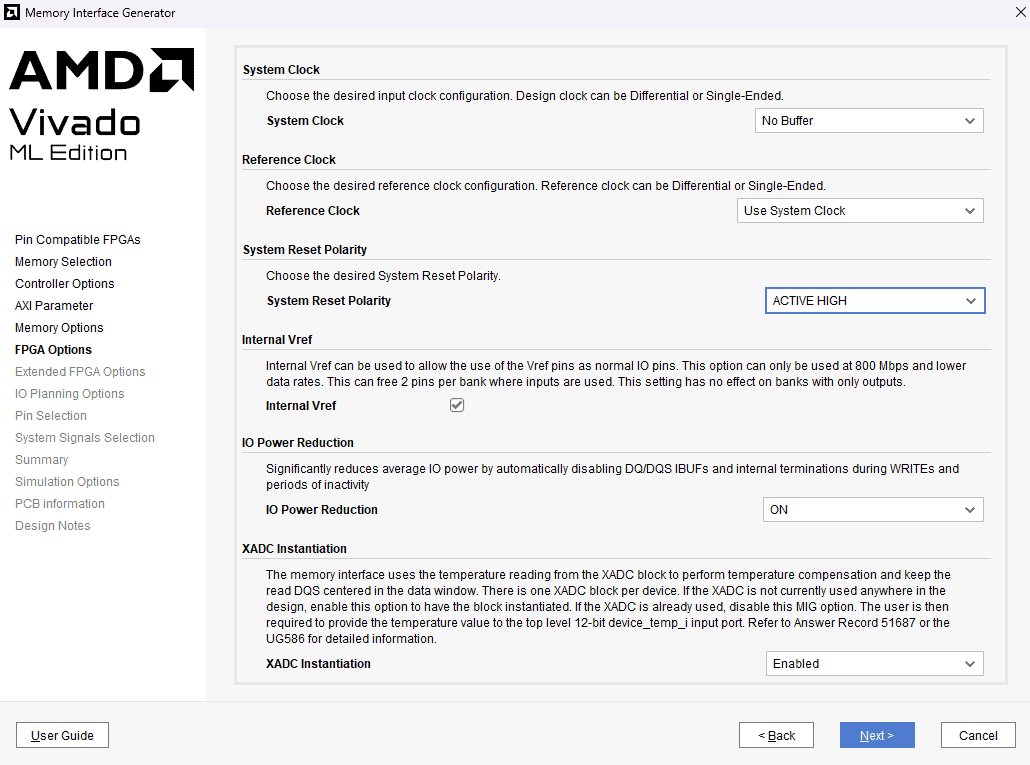The height and width of the screenshot is (765, 1030).
Task: Open the System Clock dropdown
Action: pos(868,121)
